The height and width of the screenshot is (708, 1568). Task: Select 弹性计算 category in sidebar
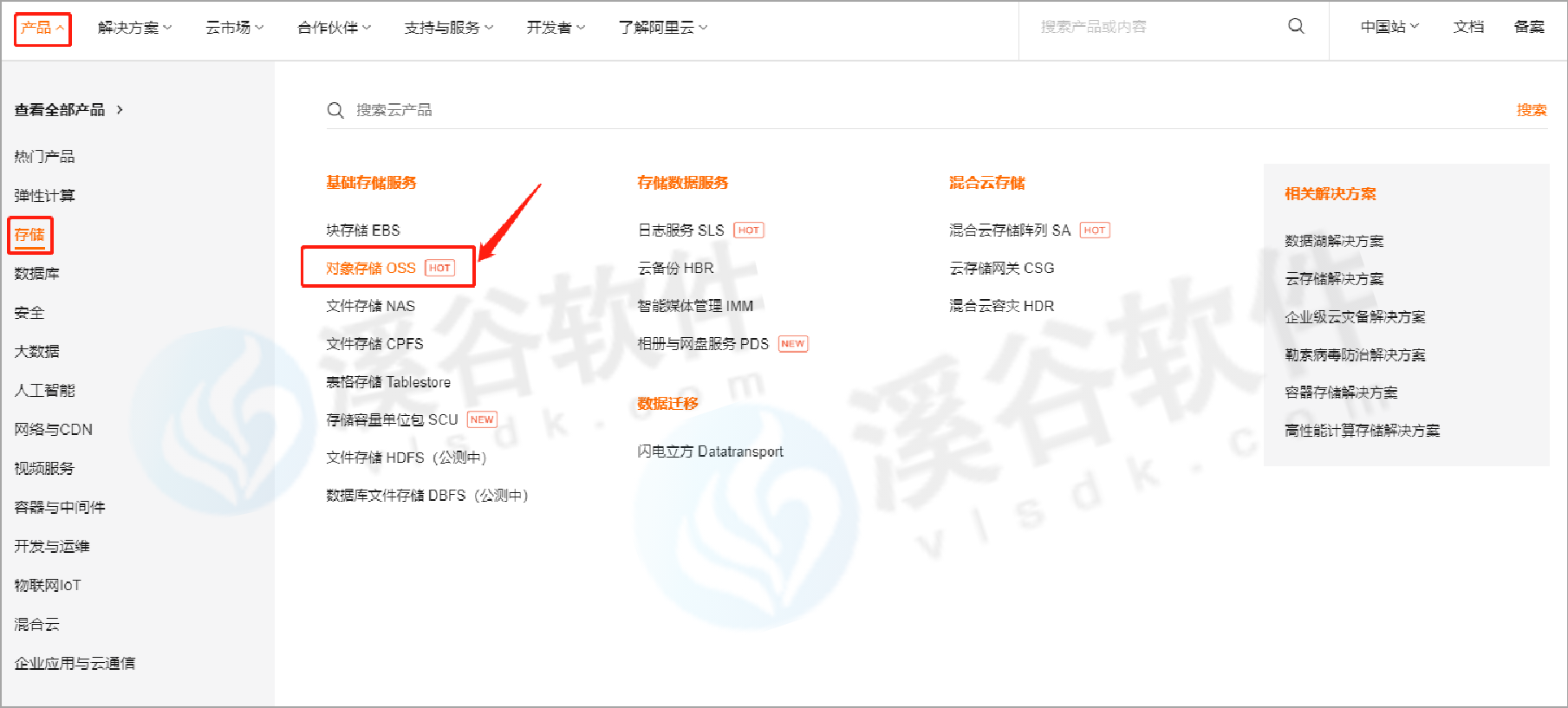[44, 196]
